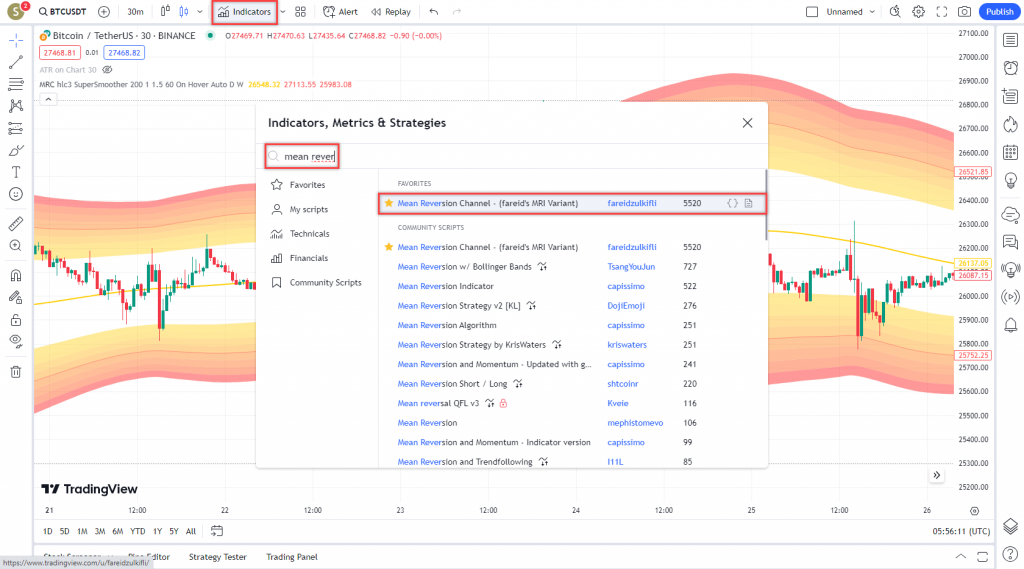Select Financials category
Viewport: 1024px width, 569px height.
(300, 258)
